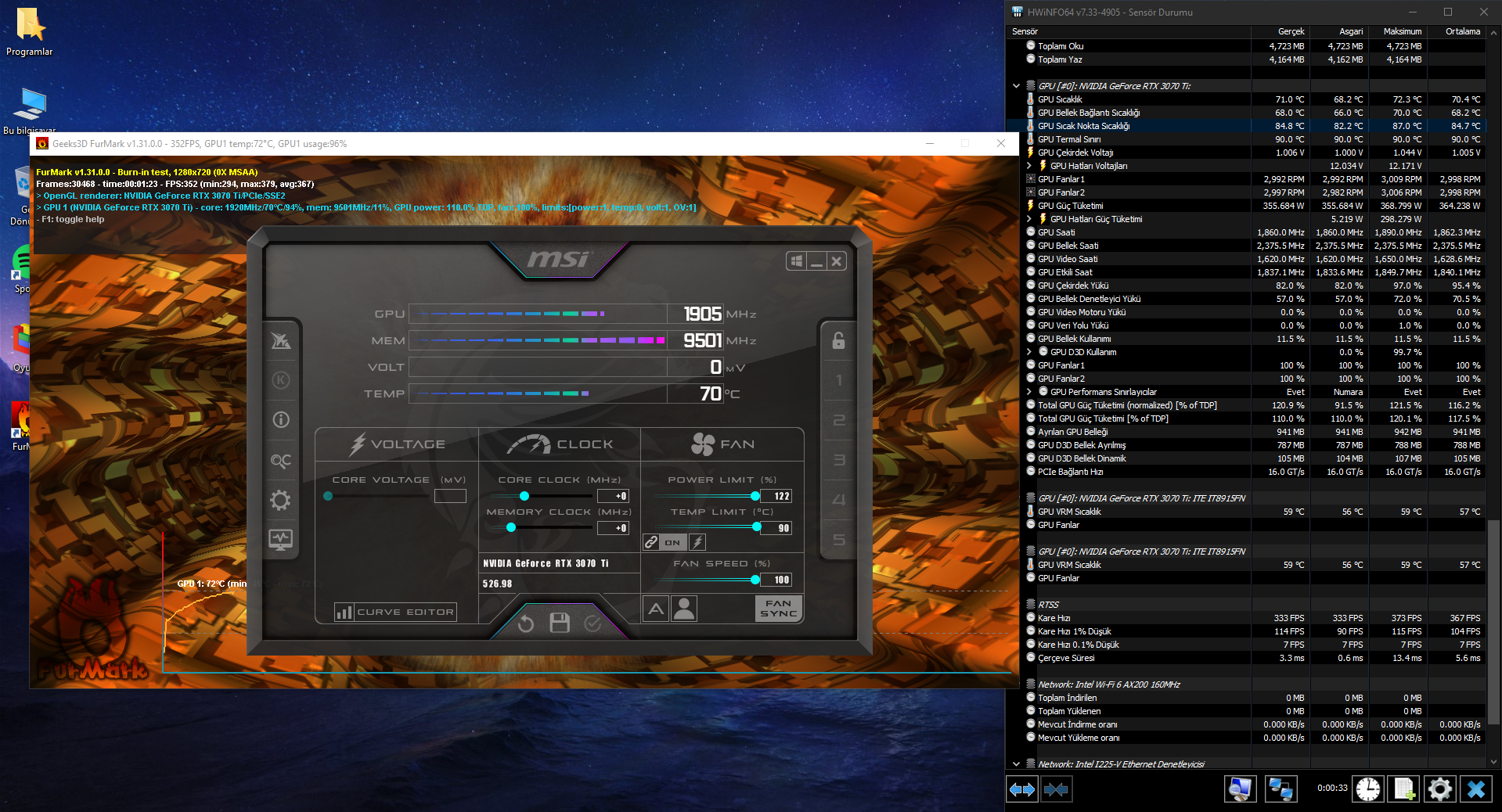The height and width of the screenshot is (812, 1502).
Task: Click the Sensör column header
Action: tap(1129, 31)
